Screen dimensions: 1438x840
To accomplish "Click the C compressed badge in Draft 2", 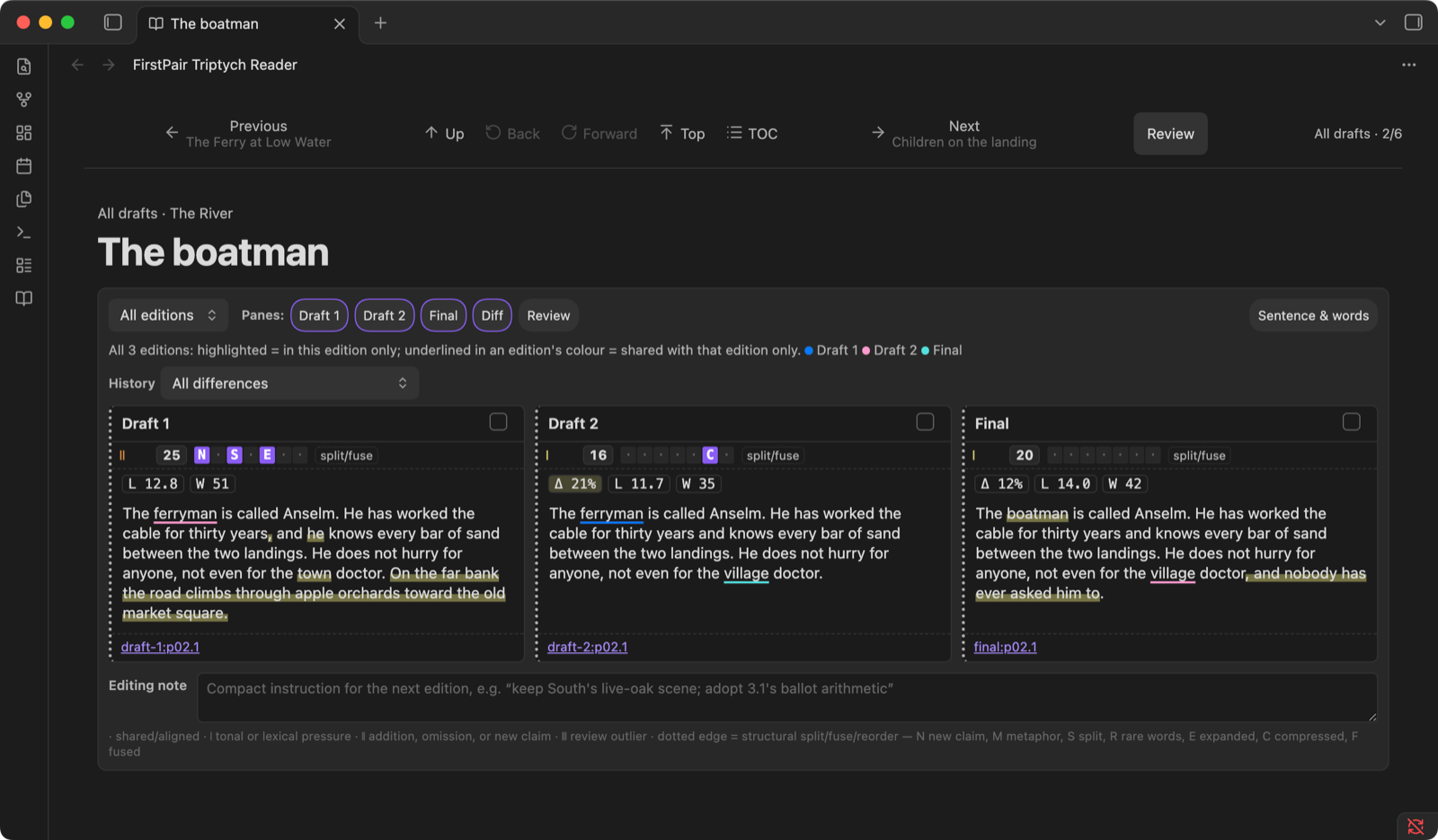I will [710, 455].
